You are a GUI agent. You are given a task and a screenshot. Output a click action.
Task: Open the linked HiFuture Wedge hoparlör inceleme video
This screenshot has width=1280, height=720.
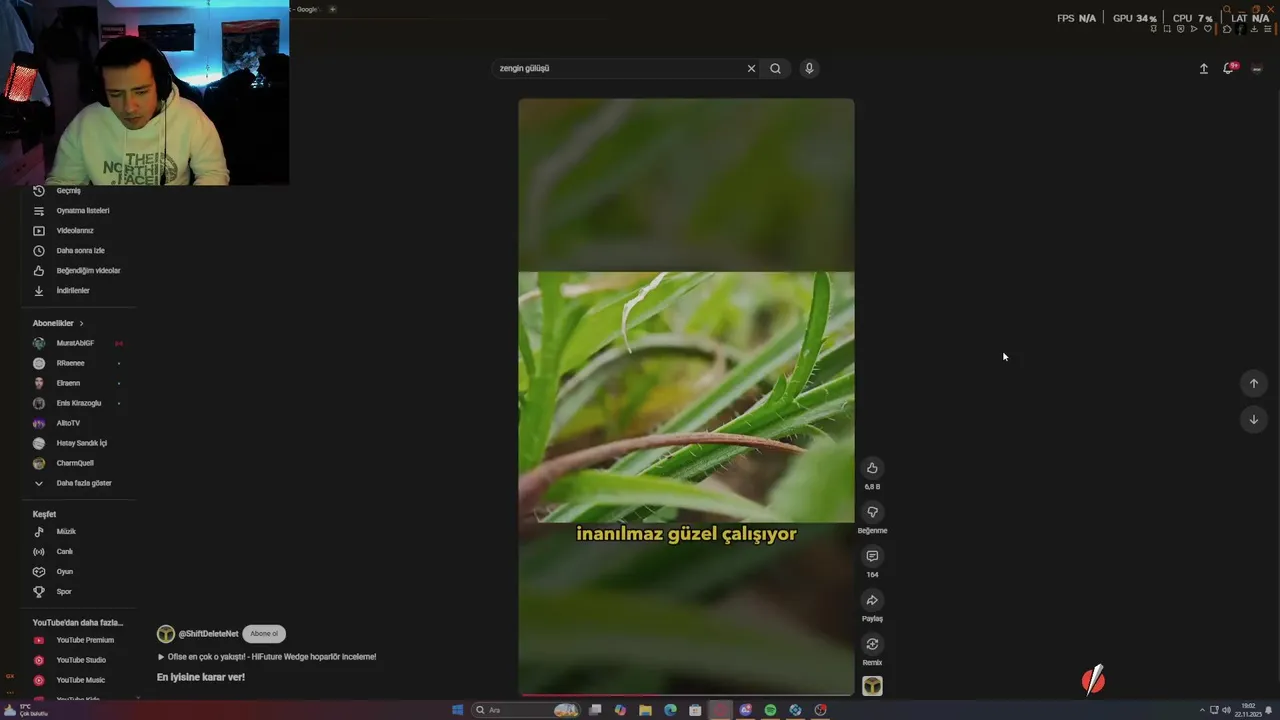click(267, 657)
